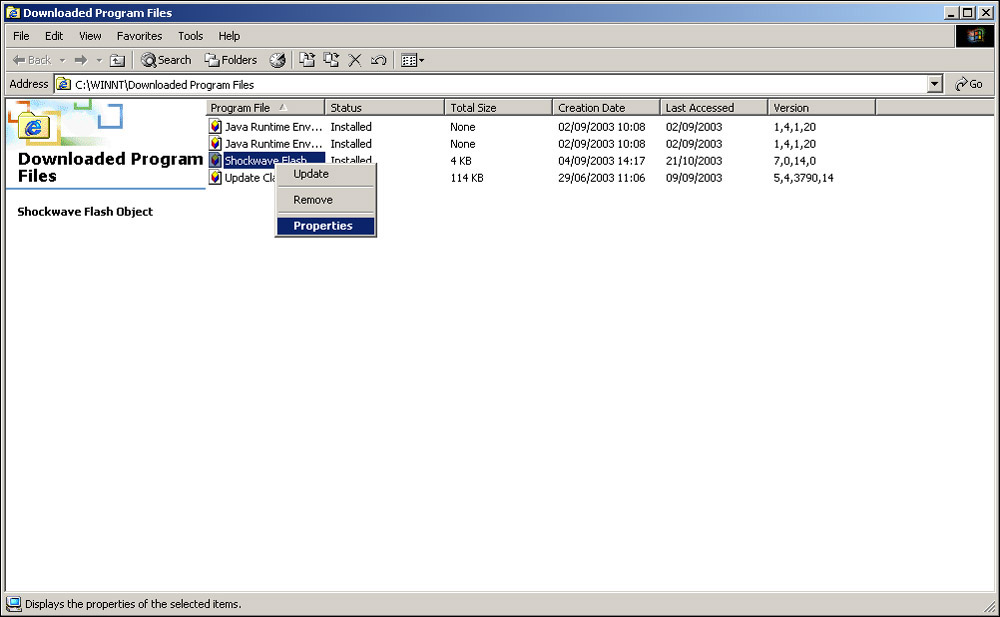Open the Forward history dropdown arrow
The height and width of the screenshot is (617, 1000).
pos(99,60)
